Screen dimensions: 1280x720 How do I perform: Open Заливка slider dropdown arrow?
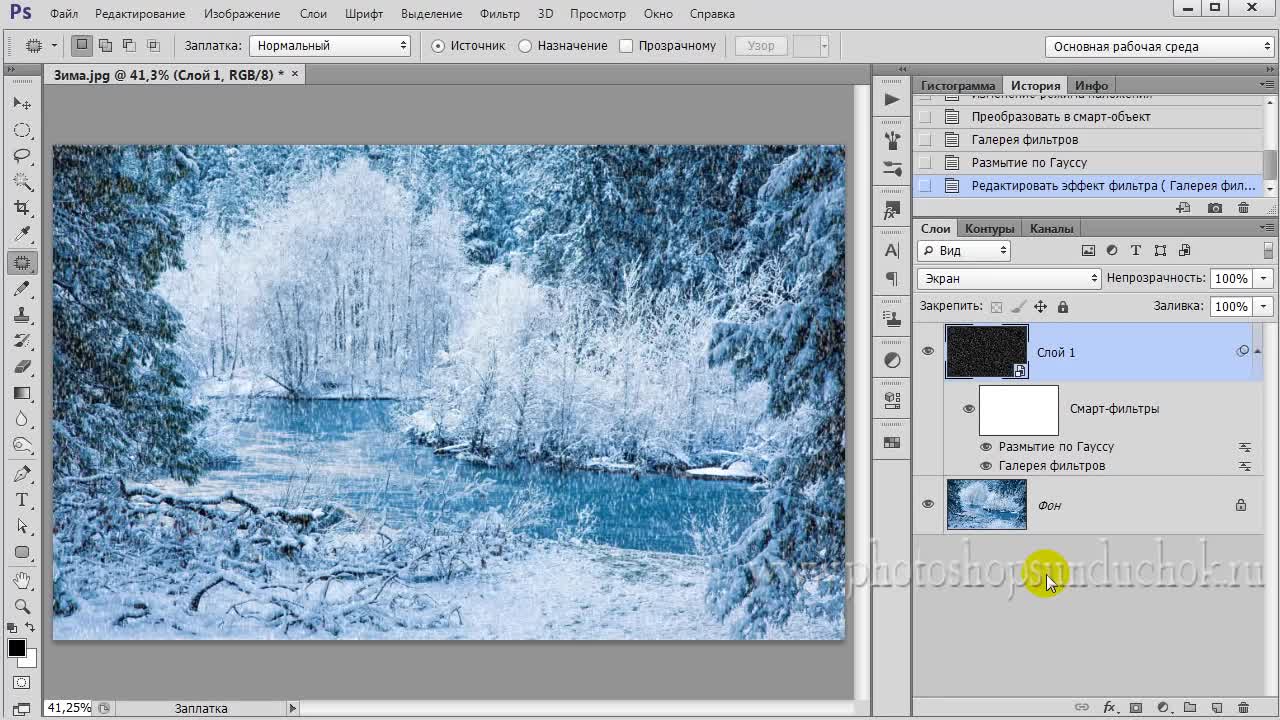pyautogui.click(x=1264, y=307)
